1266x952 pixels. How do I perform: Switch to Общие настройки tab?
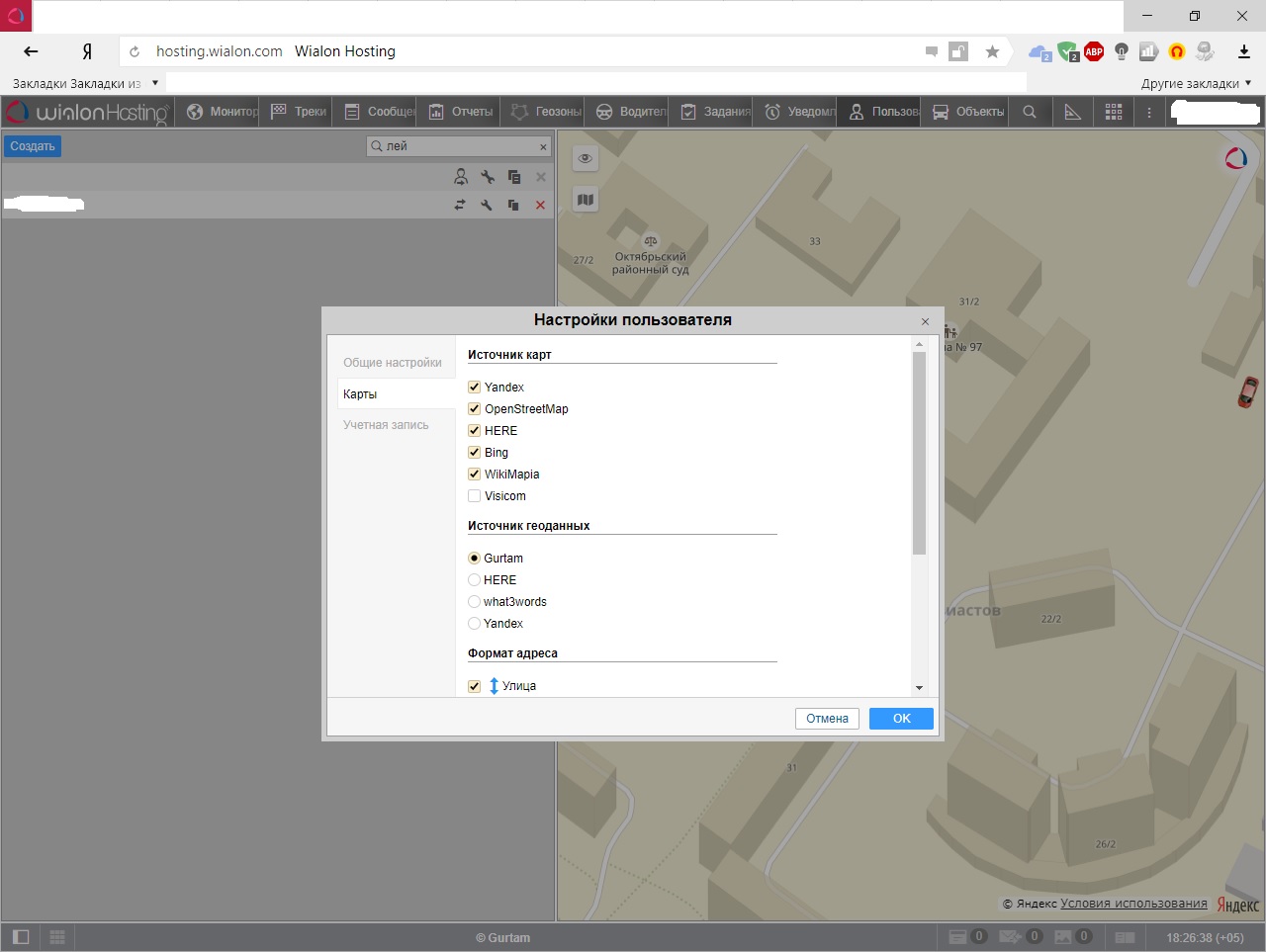393,363
